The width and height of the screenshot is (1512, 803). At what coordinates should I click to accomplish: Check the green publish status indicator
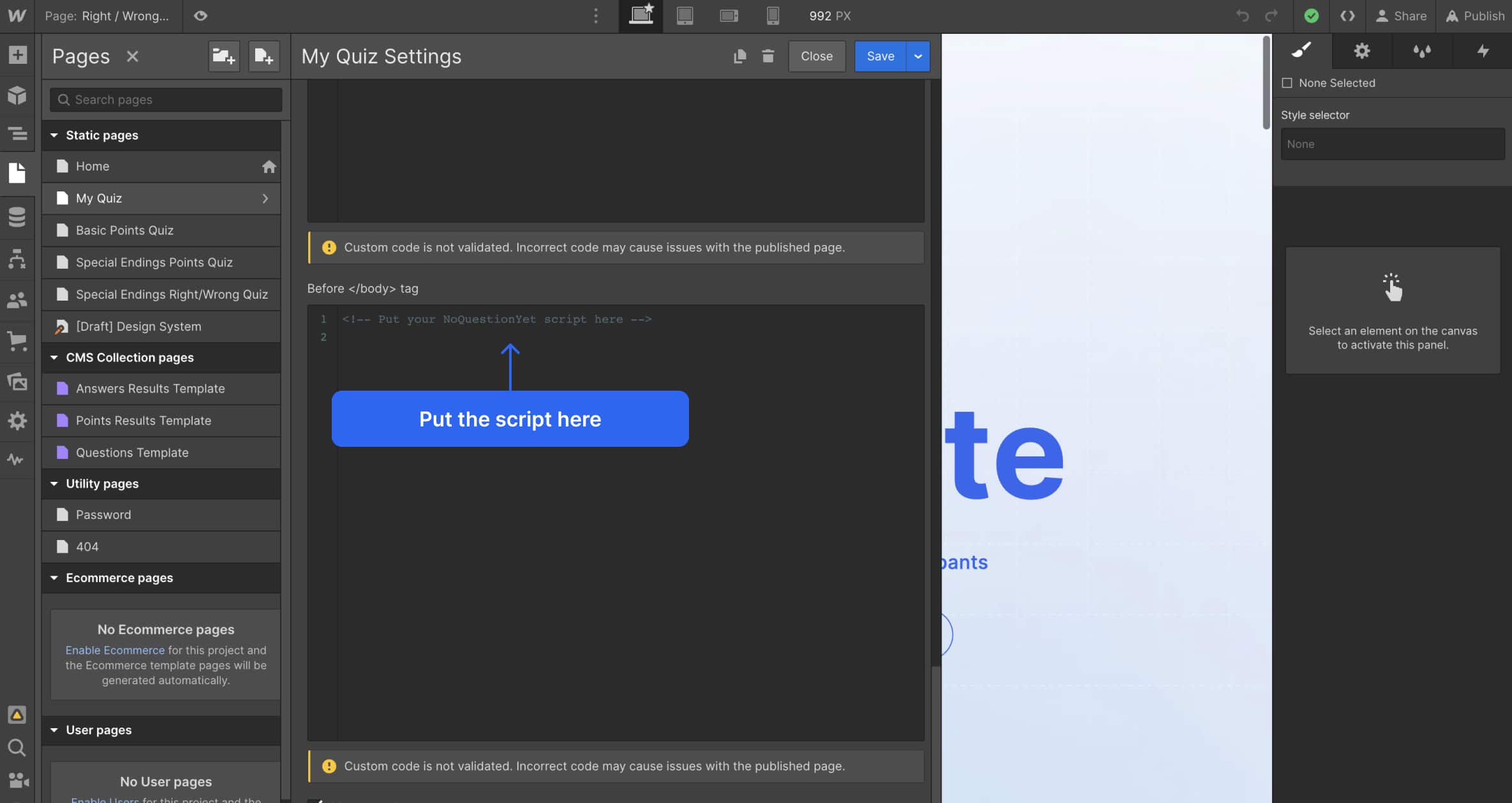pyautogui.click(x=1312, y=16)
